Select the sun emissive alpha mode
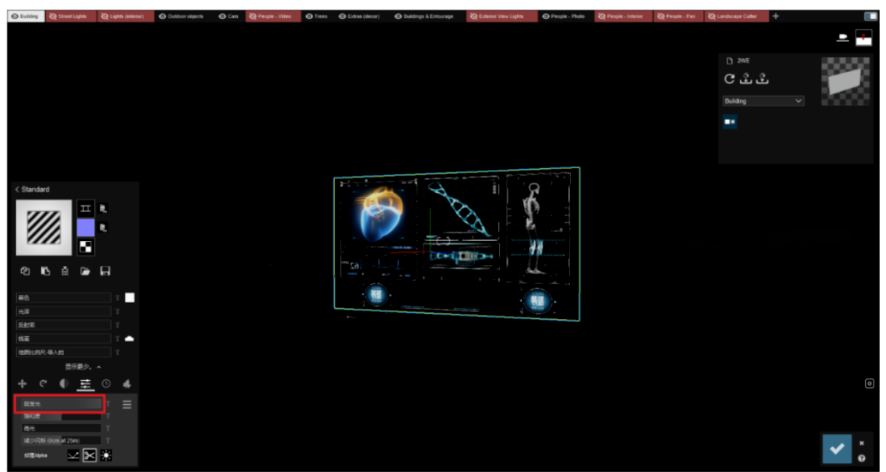The width and height of the screenshot is (886, 472). pyautogui.click(x=106, y=455)
